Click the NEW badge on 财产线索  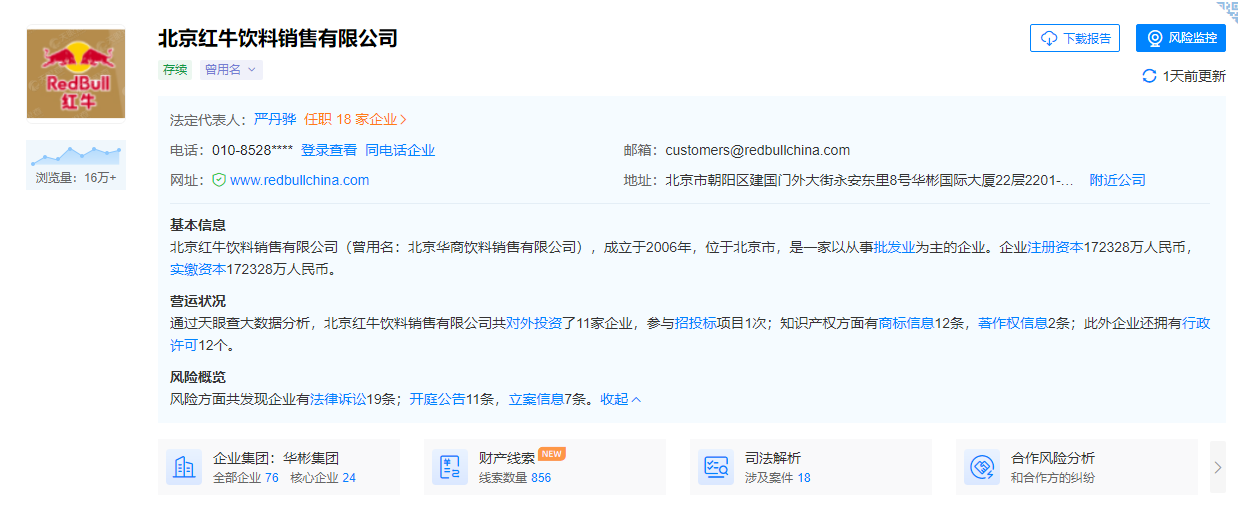(x=552, y=453)
